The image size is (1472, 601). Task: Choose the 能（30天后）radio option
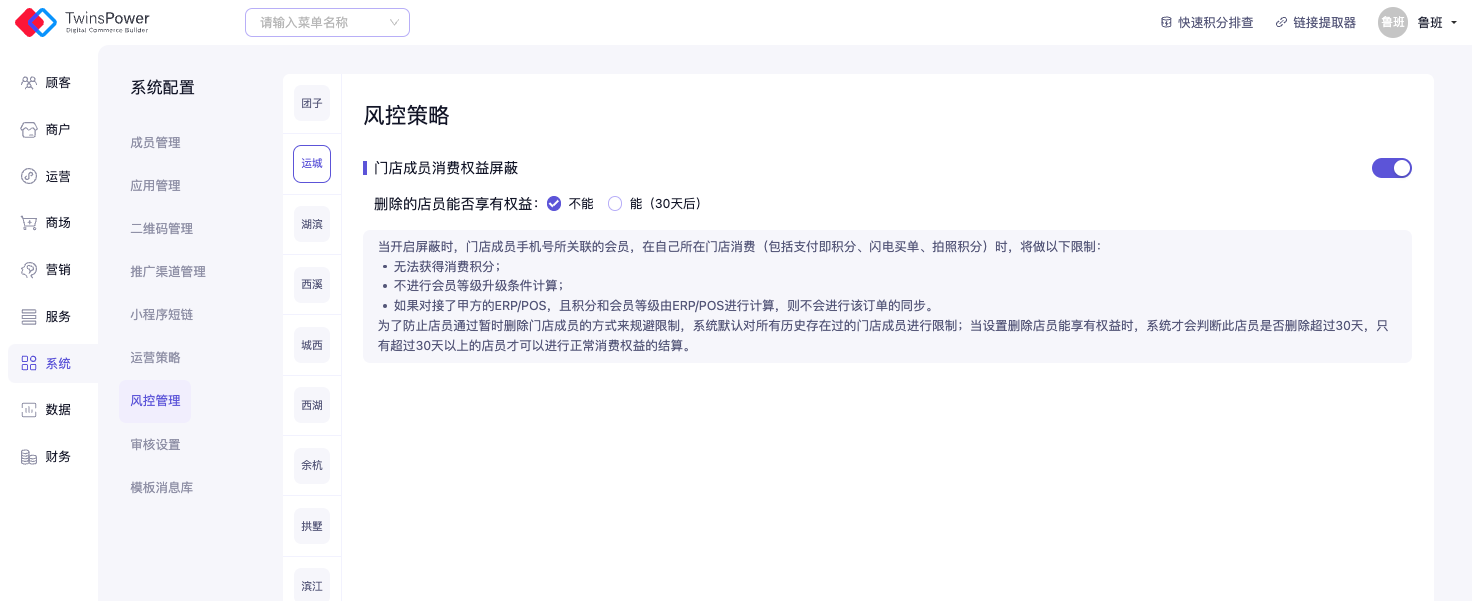[x=615, y=204]
